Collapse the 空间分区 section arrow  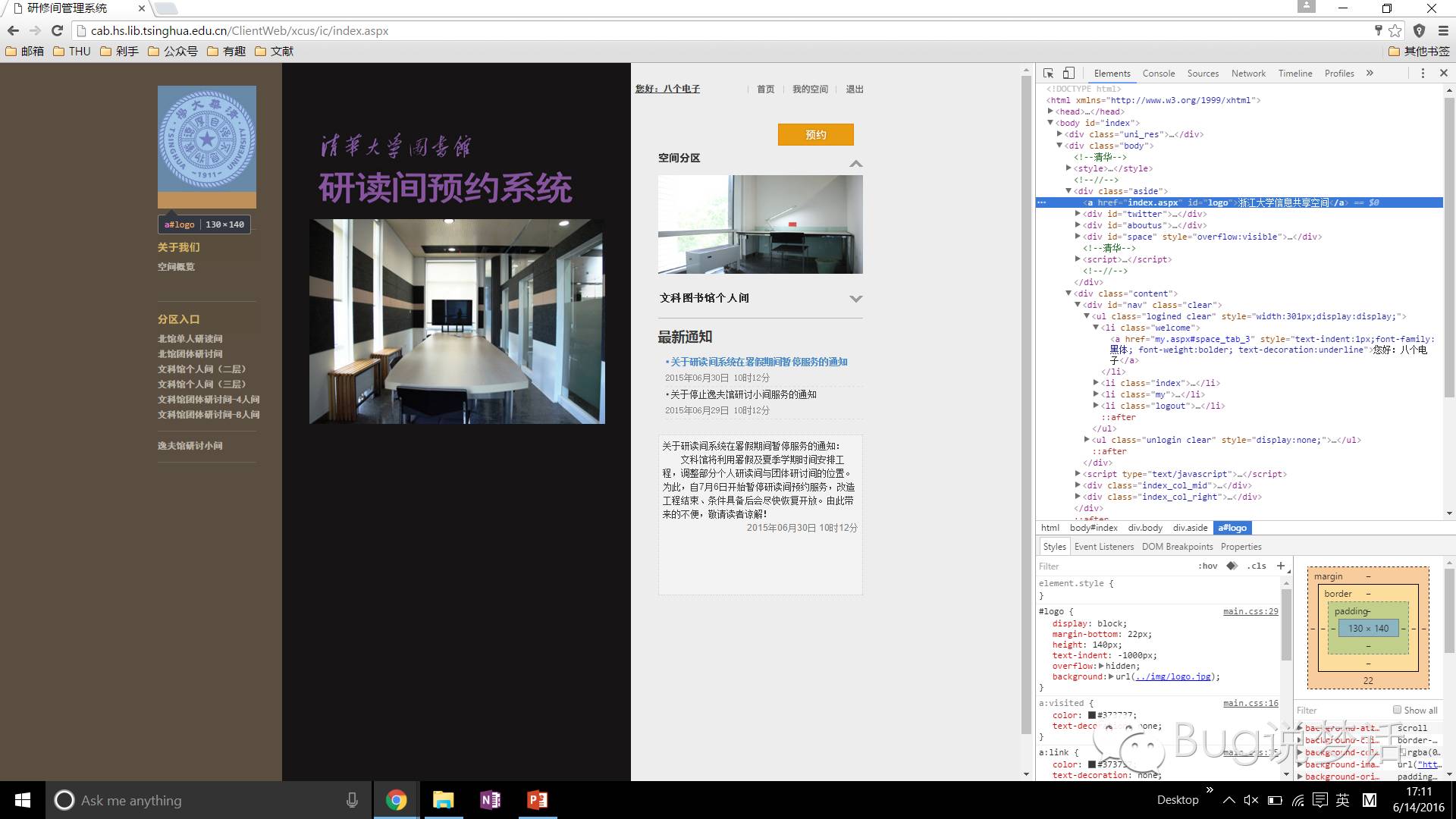pos(856,163)
